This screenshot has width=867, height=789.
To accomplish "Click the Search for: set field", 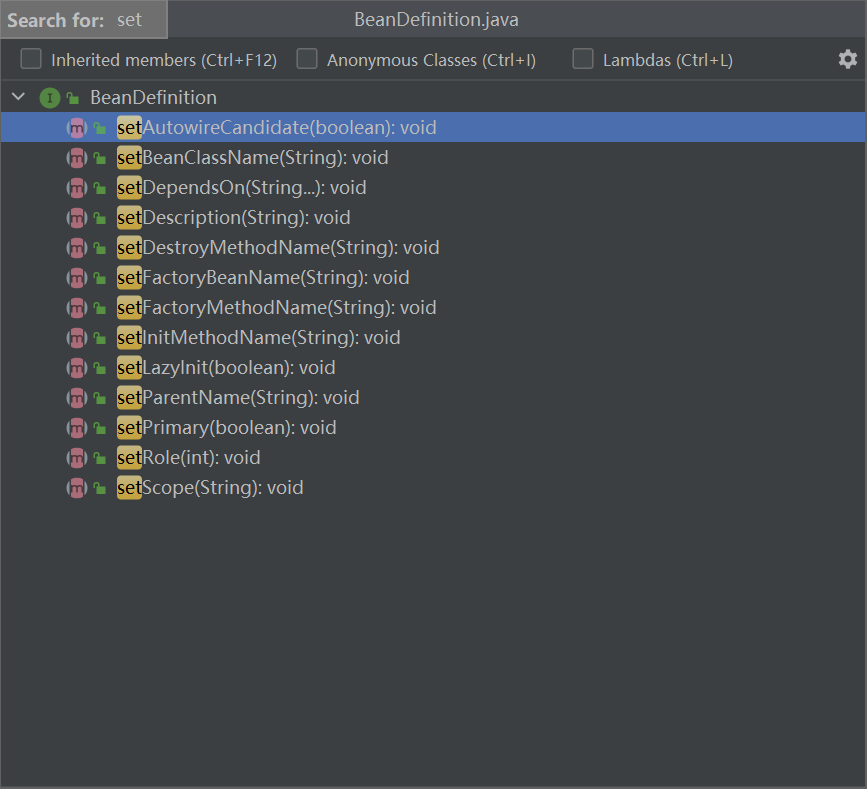I will [x=84, y=20].
